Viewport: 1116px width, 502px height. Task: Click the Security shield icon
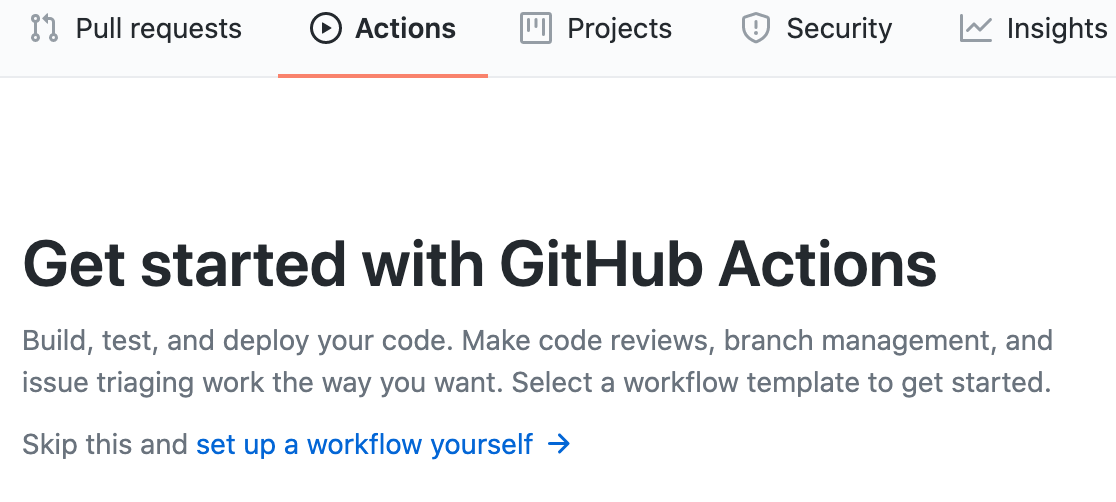(x=755, y=29)
